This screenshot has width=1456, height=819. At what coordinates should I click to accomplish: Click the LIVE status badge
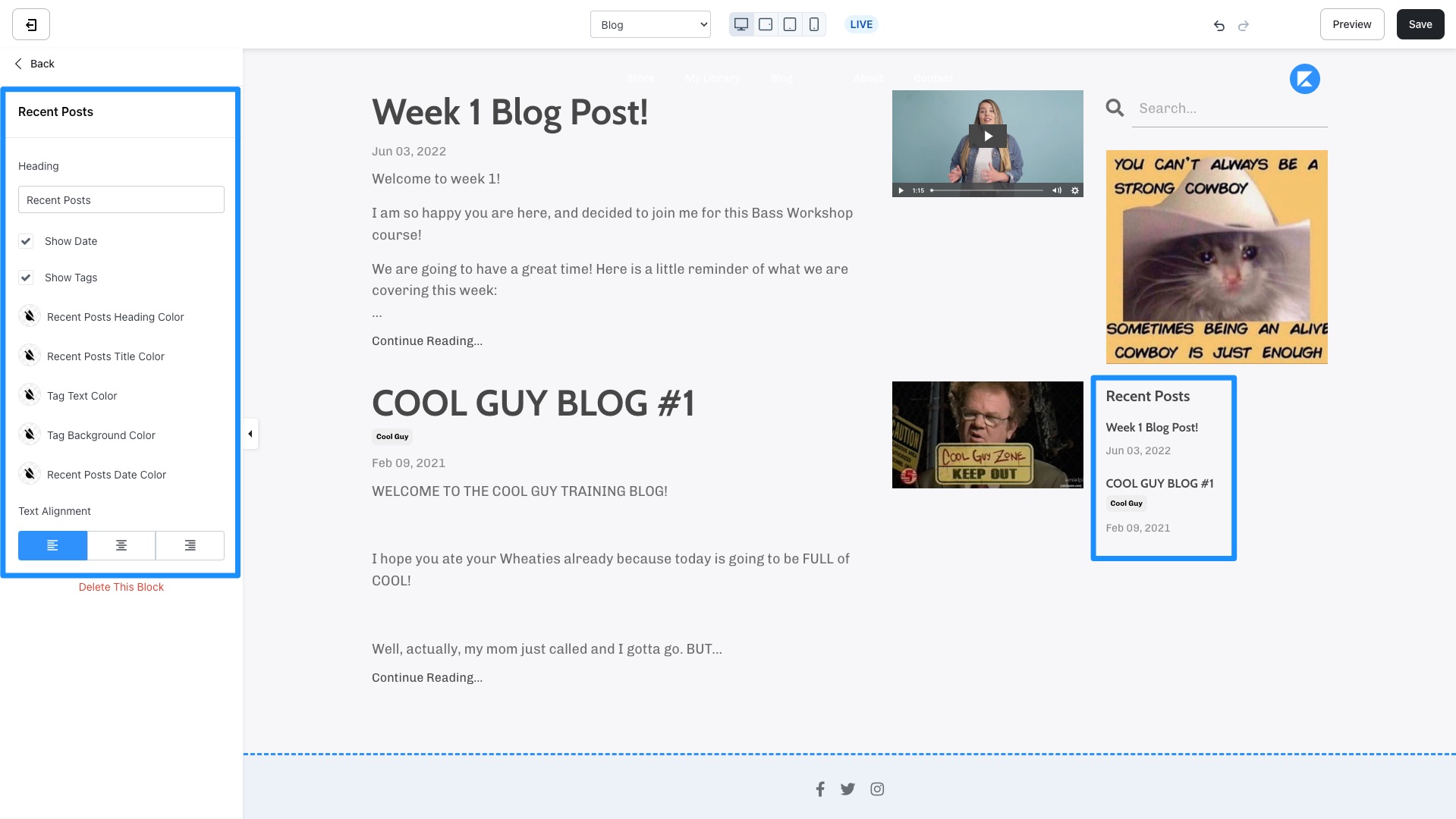(x=861, y=24)
